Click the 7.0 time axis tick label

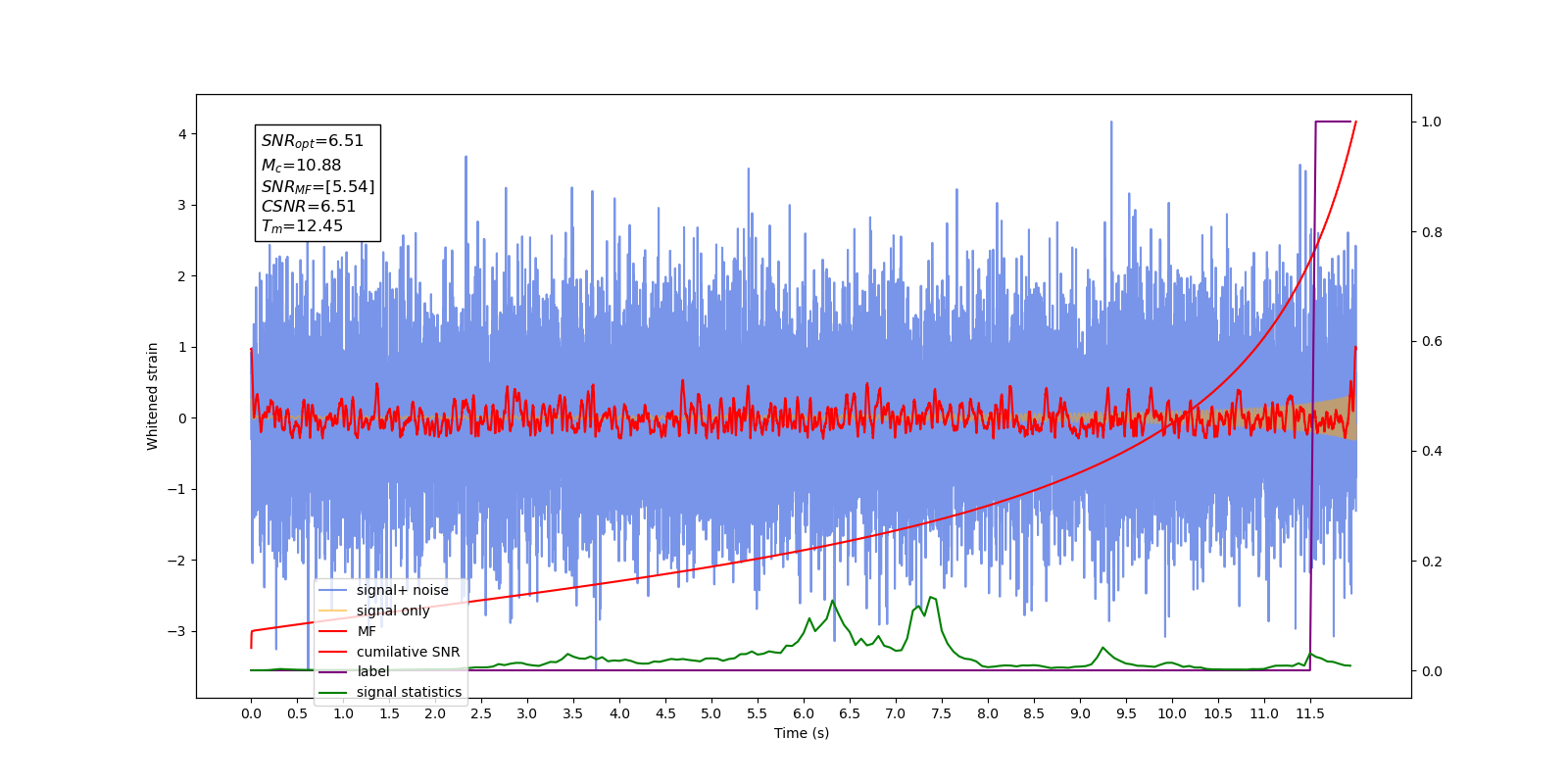click(x=896, y=713)
